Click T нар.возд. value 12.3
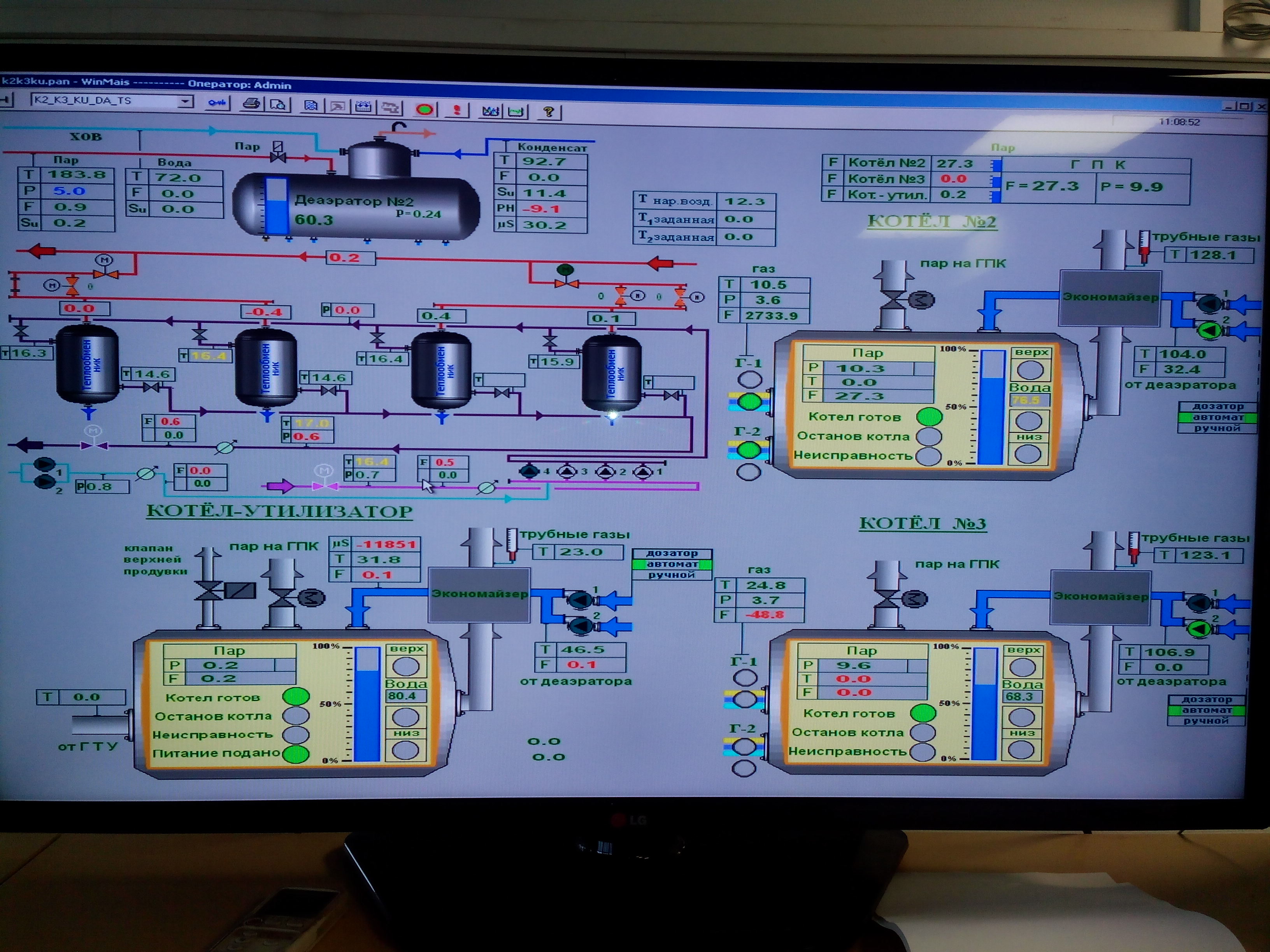 pos(745,201)
